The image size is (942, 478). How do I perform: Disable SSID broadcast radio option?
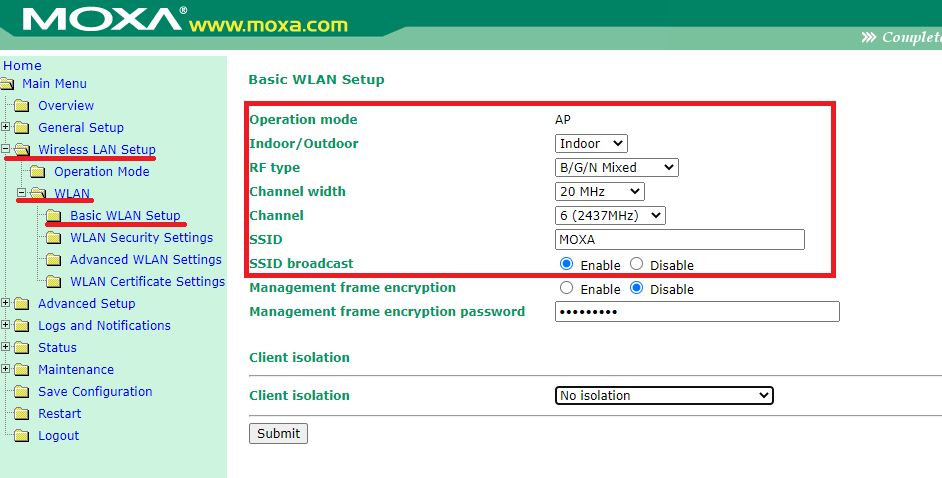637,265
